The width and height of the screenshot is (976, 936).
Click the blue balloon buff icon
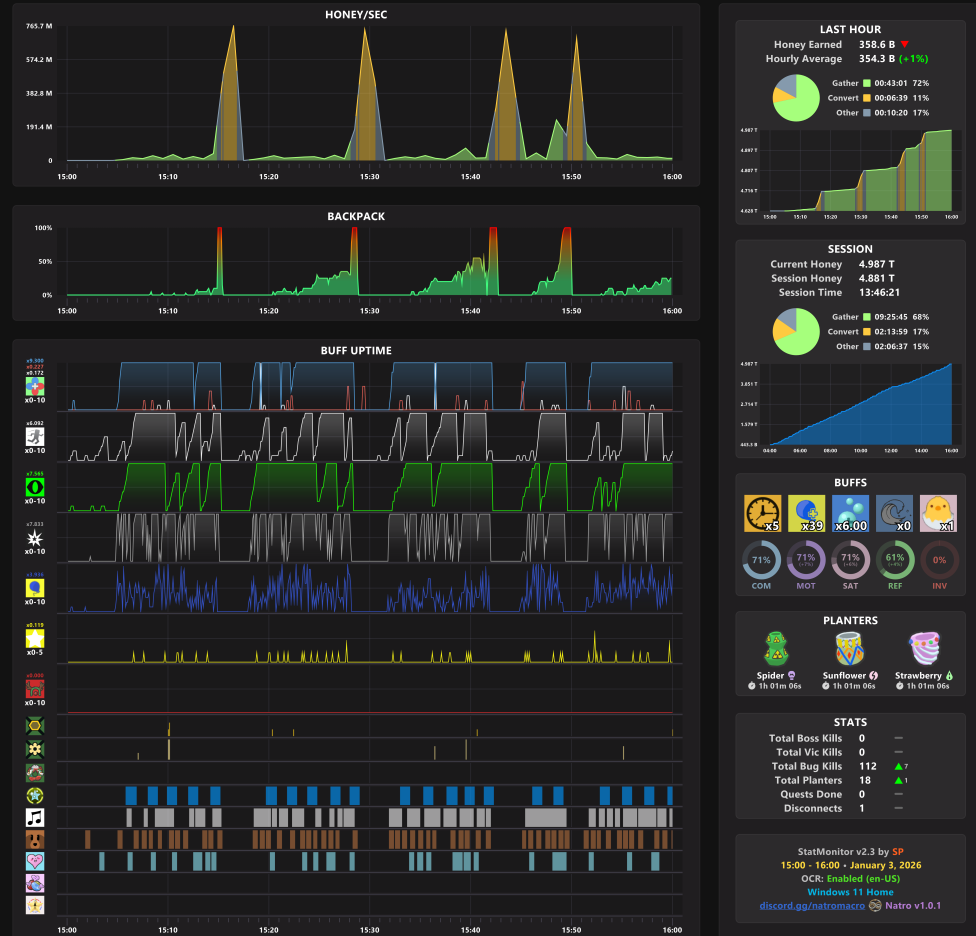pyautogui.click(x=35, y=587)
